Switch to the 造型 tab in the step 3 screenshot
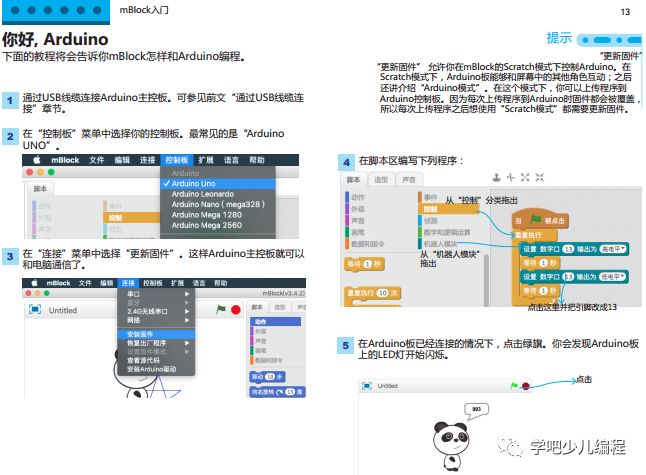646x475 pixels. click(x=280, y=307)
